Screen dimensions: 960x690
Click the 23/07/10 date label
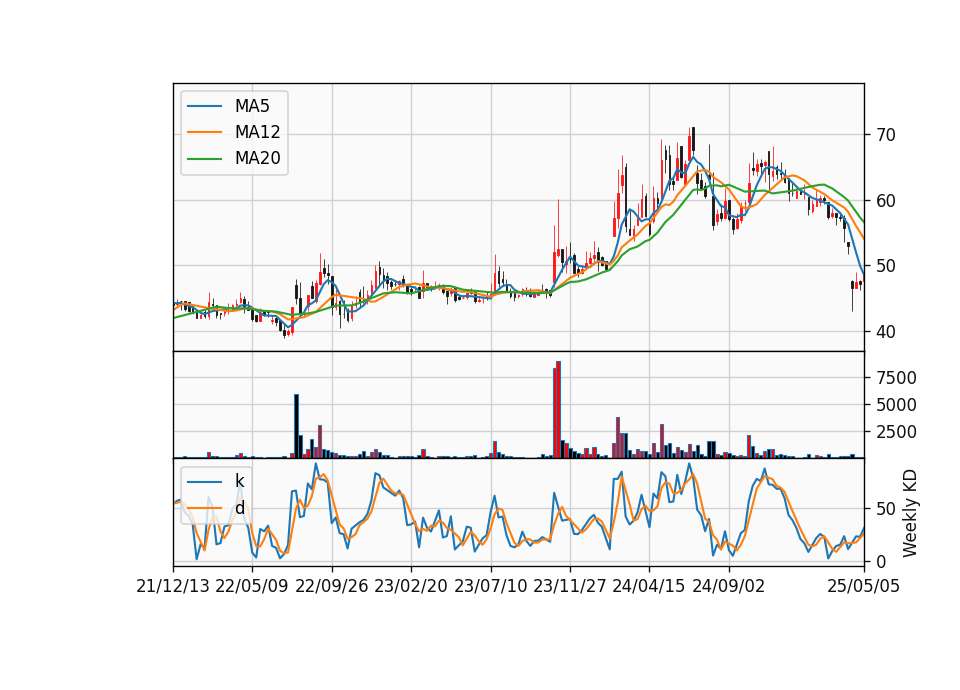tap(490, 587)
